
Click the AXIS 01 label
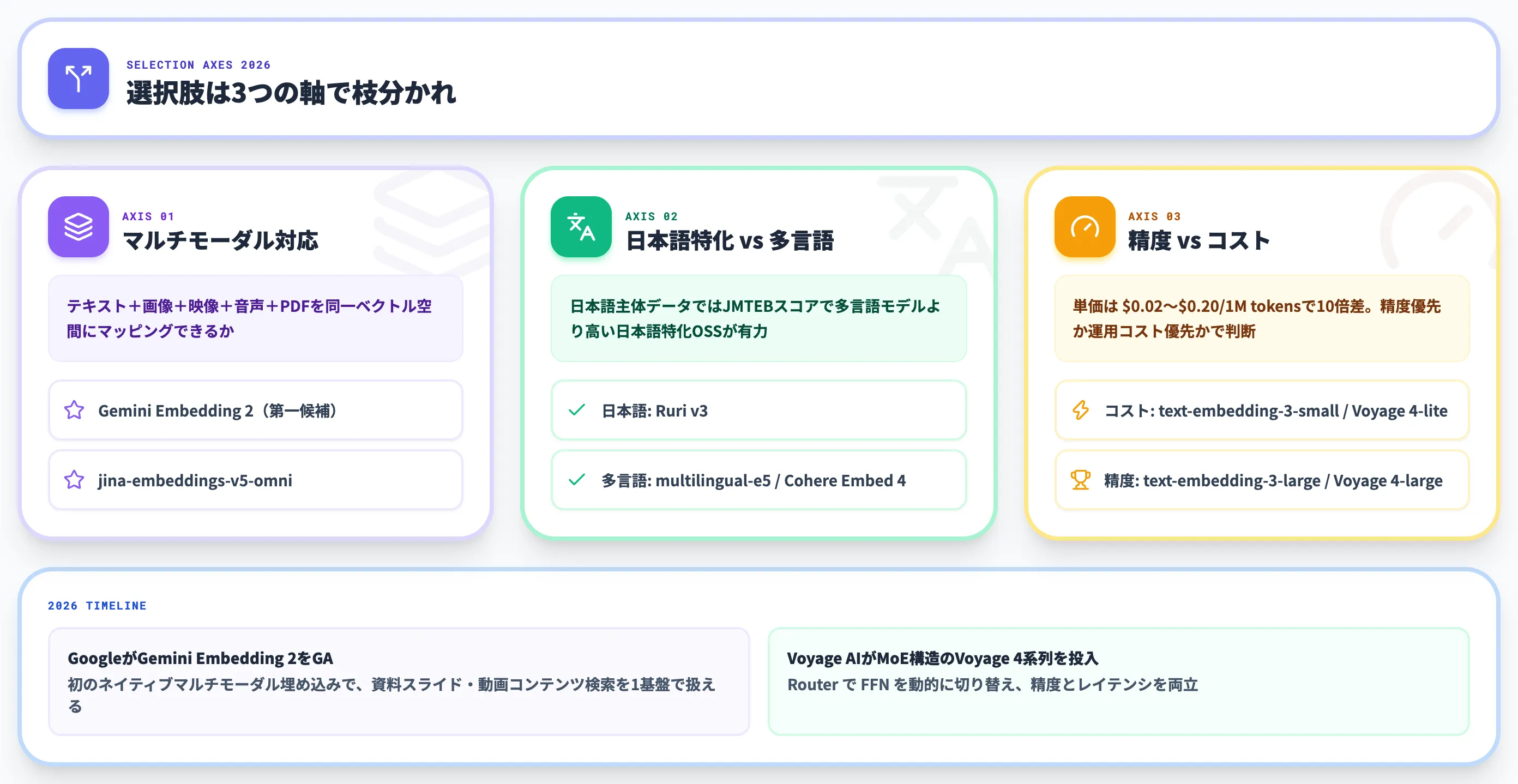pos(148,216)
